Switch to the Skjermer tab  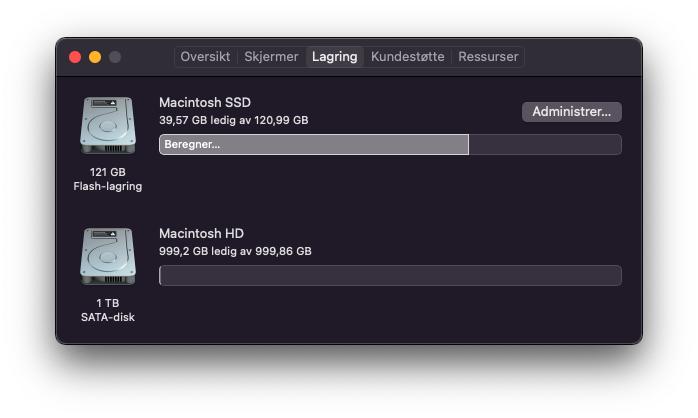coord(271,57)
